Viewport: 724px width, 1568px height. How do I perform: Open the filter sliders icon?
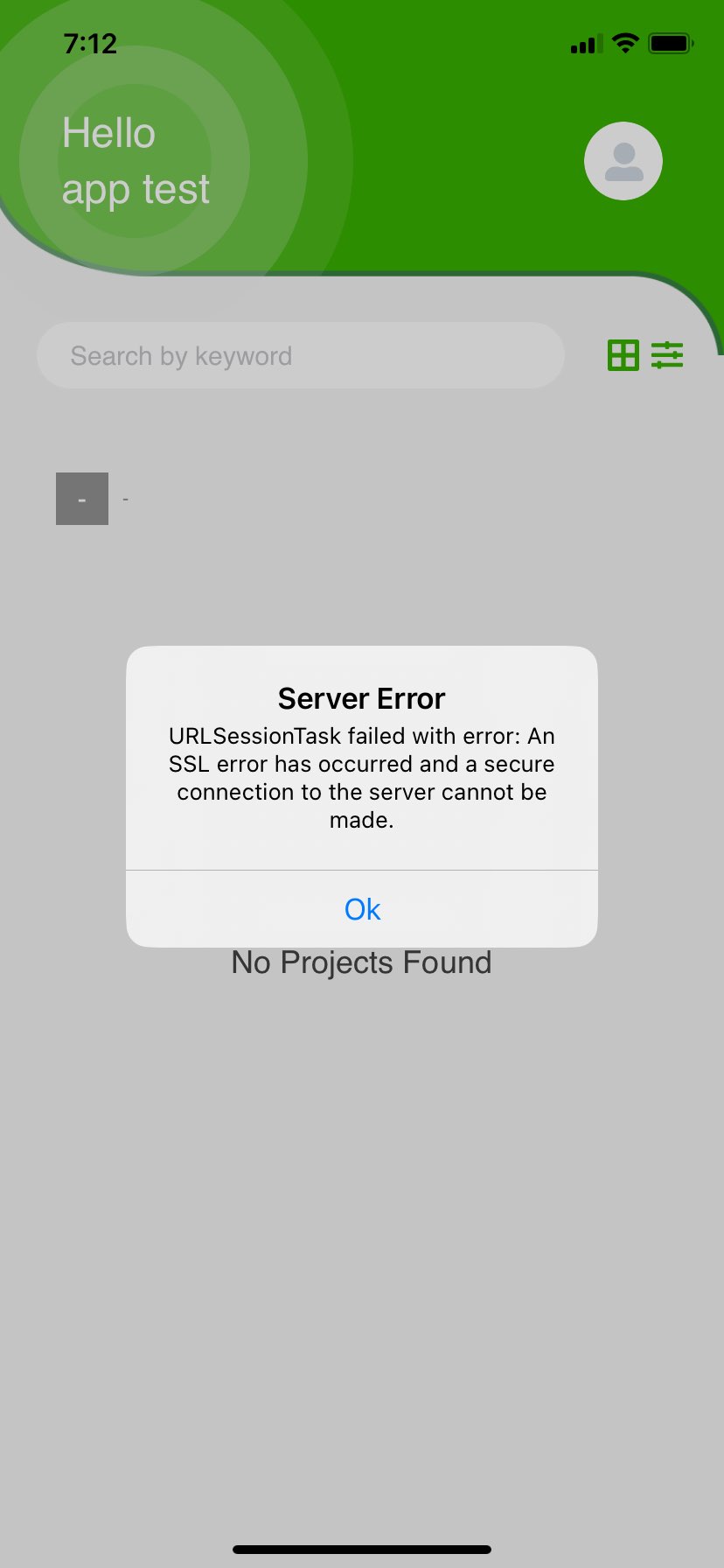tap(667, 355)
